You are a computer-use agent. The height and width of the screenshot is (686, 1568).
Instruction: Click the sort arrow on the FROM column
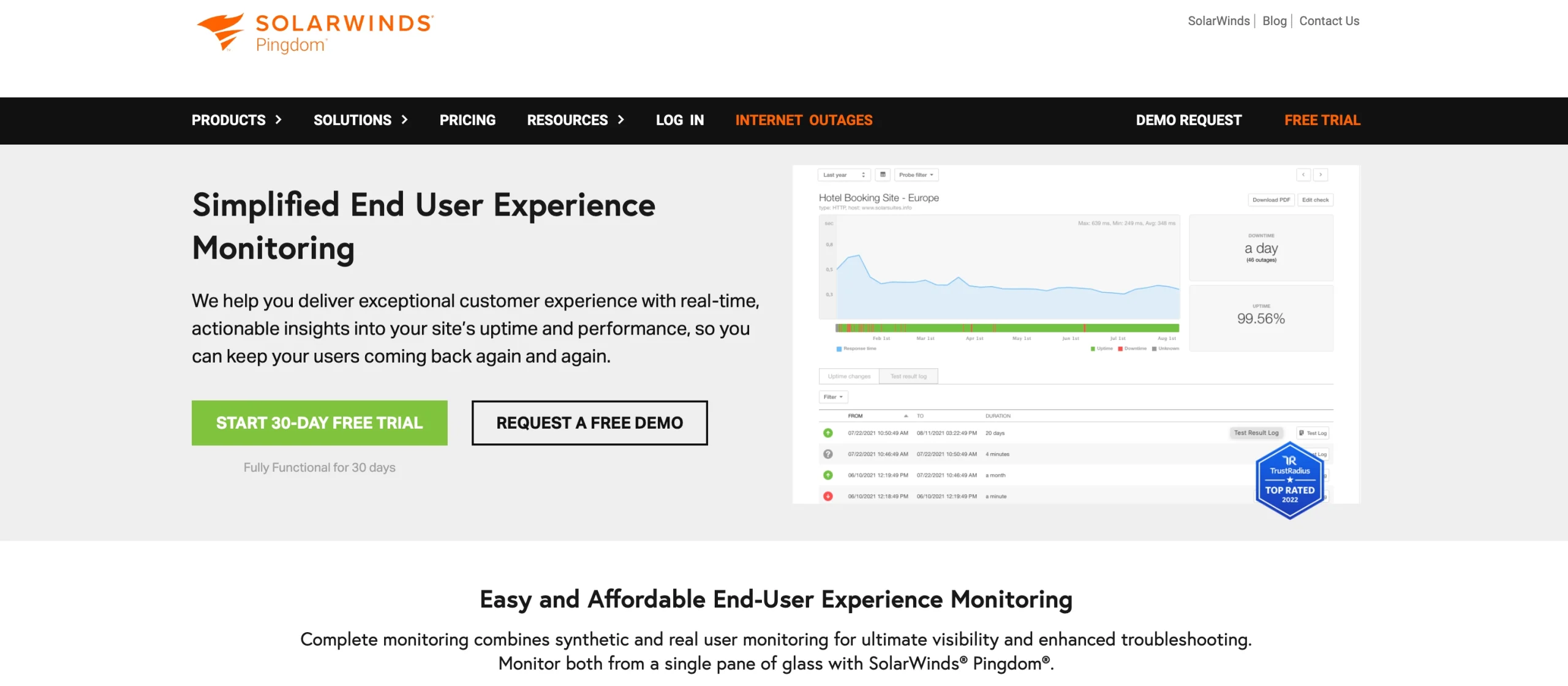pos(906,416)
